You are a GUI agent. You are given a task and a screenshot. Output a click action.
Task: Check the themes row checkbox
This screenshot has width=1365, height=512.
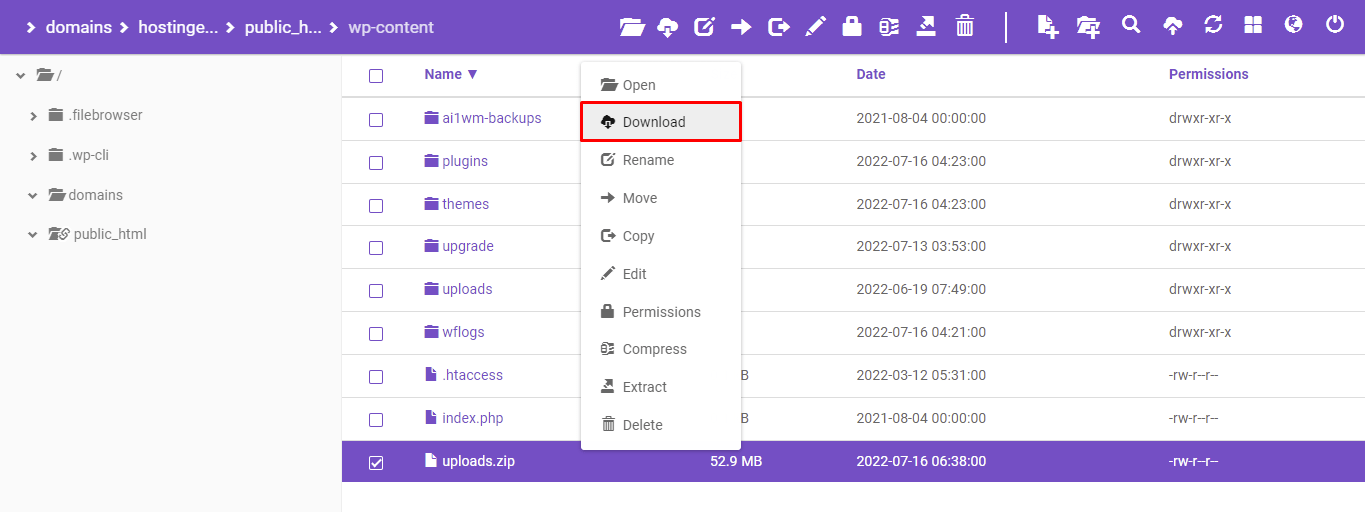(376, 205)
